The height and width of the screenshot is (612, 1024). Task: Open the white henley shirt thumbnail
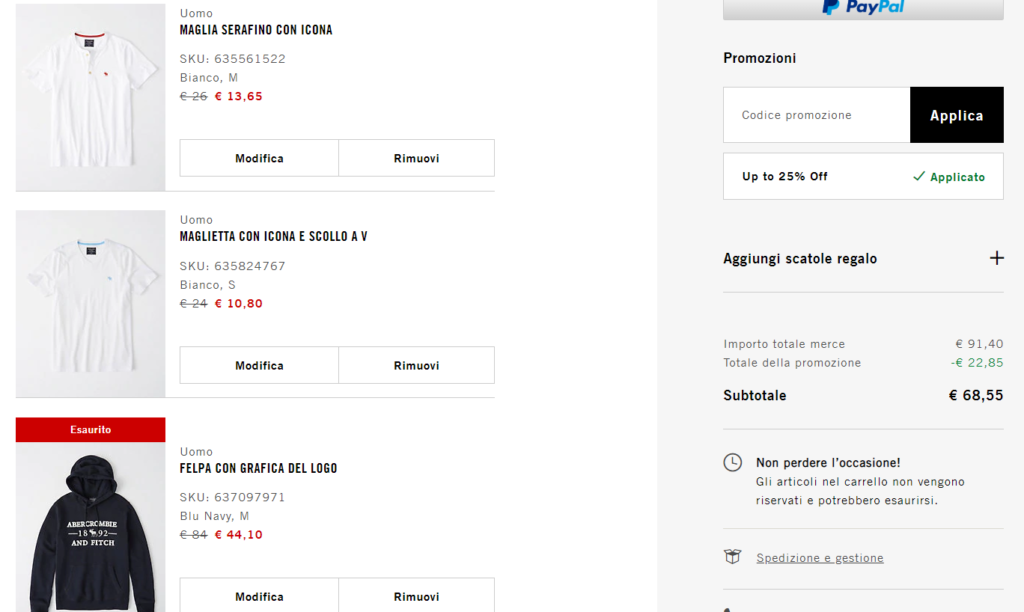(x=90, y=96)
